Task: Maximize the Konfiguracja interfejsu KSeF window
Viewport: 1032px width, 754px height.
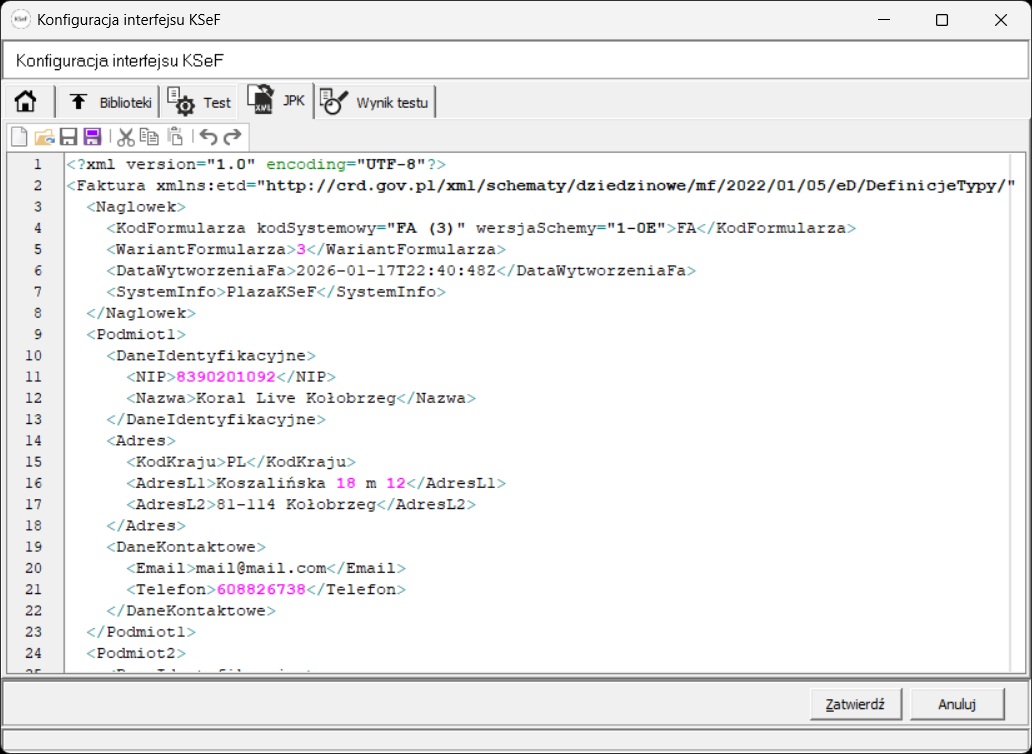Action: [x=941, y=20]
